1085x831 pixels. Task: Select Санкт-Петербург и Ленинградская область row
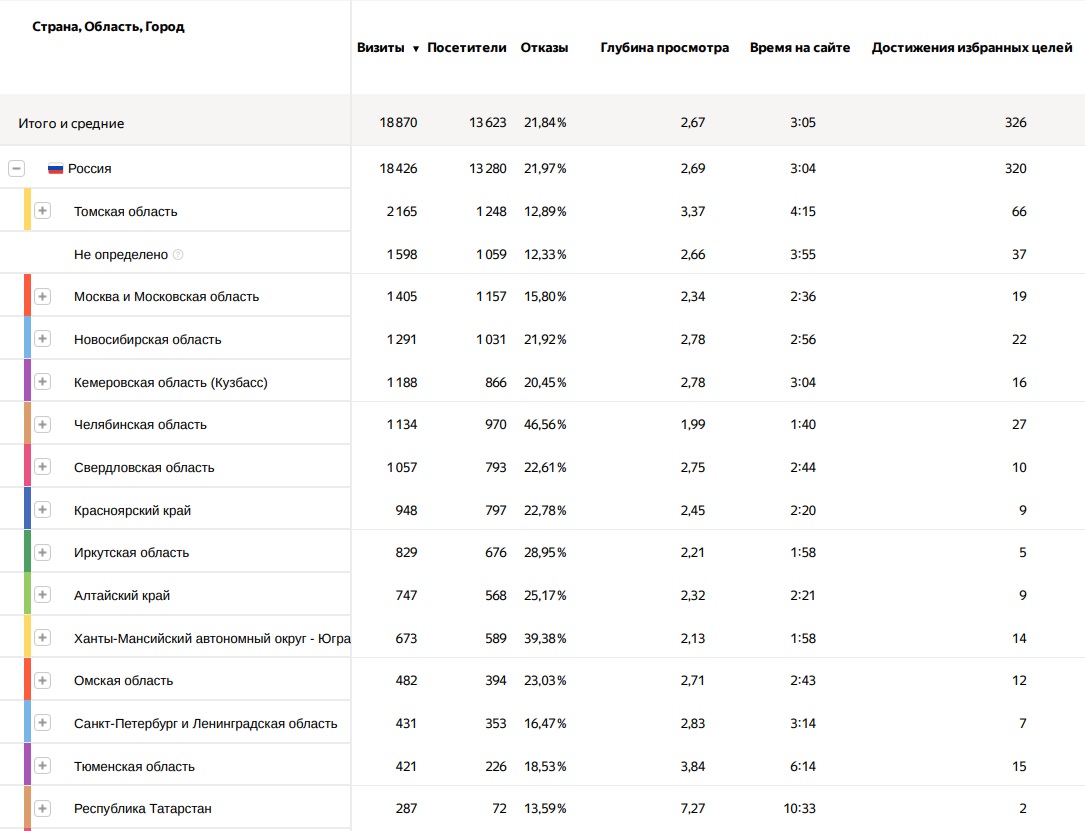pos(205,724)
